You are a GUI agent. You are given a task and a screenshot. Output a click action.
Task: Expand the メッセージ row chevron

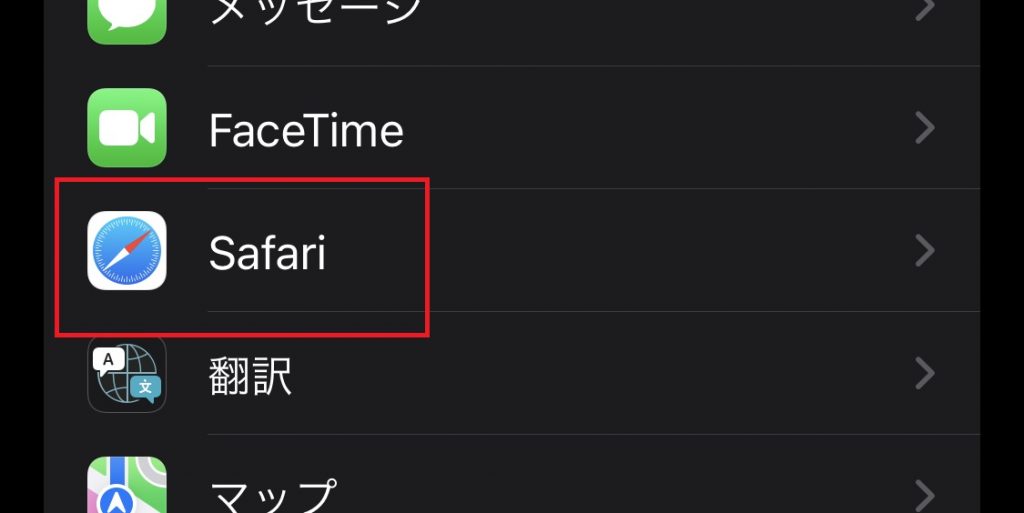[x=924, y=9]
